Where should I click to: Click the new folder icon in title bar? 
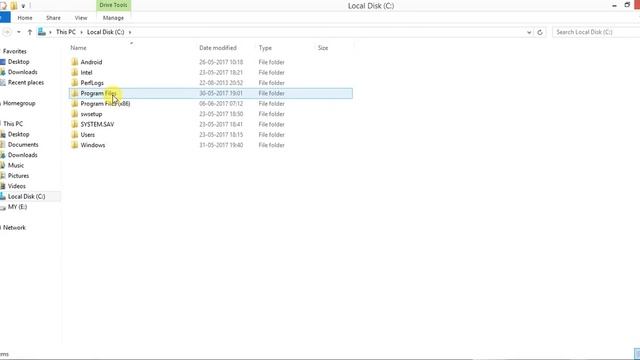coord(14,6)
